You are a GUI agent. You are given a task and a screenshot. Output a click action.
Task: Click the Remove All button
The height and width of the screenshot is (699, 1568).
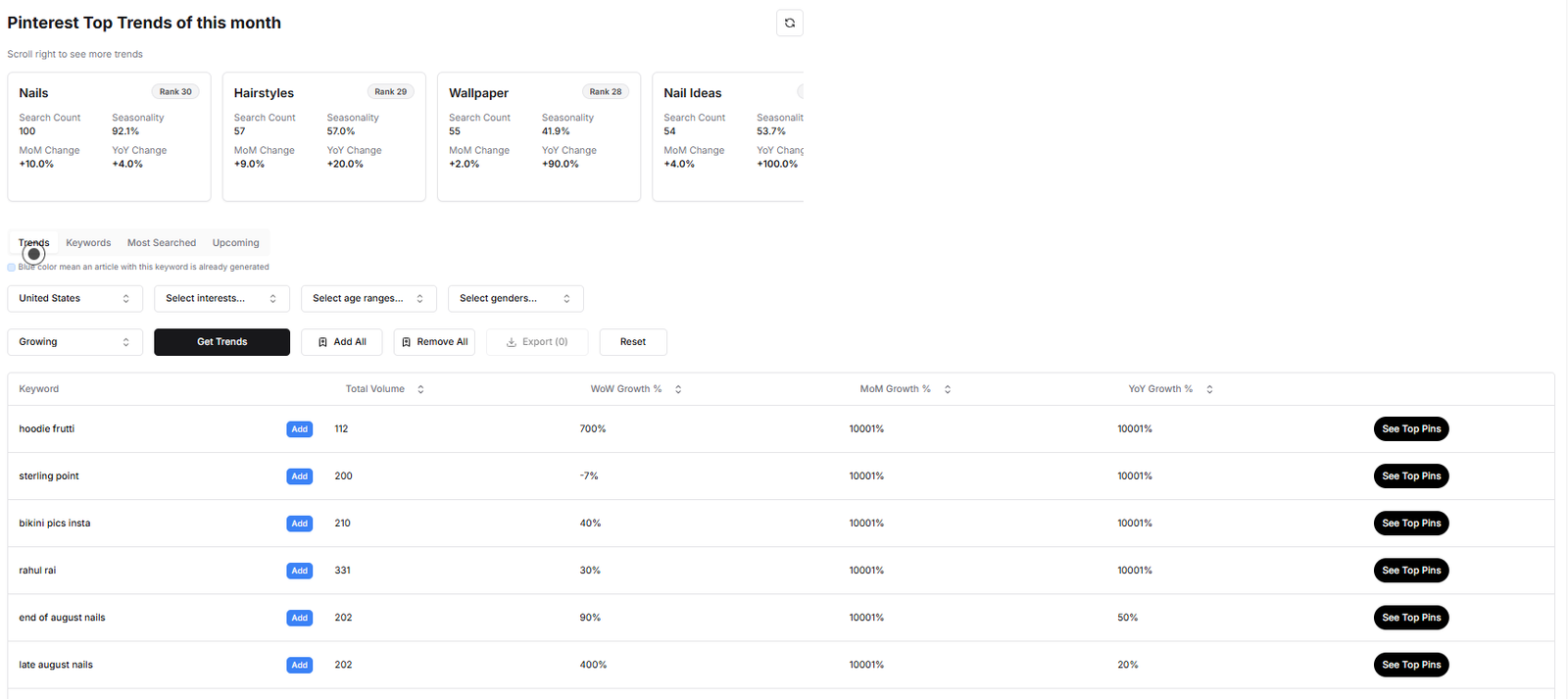434,342
